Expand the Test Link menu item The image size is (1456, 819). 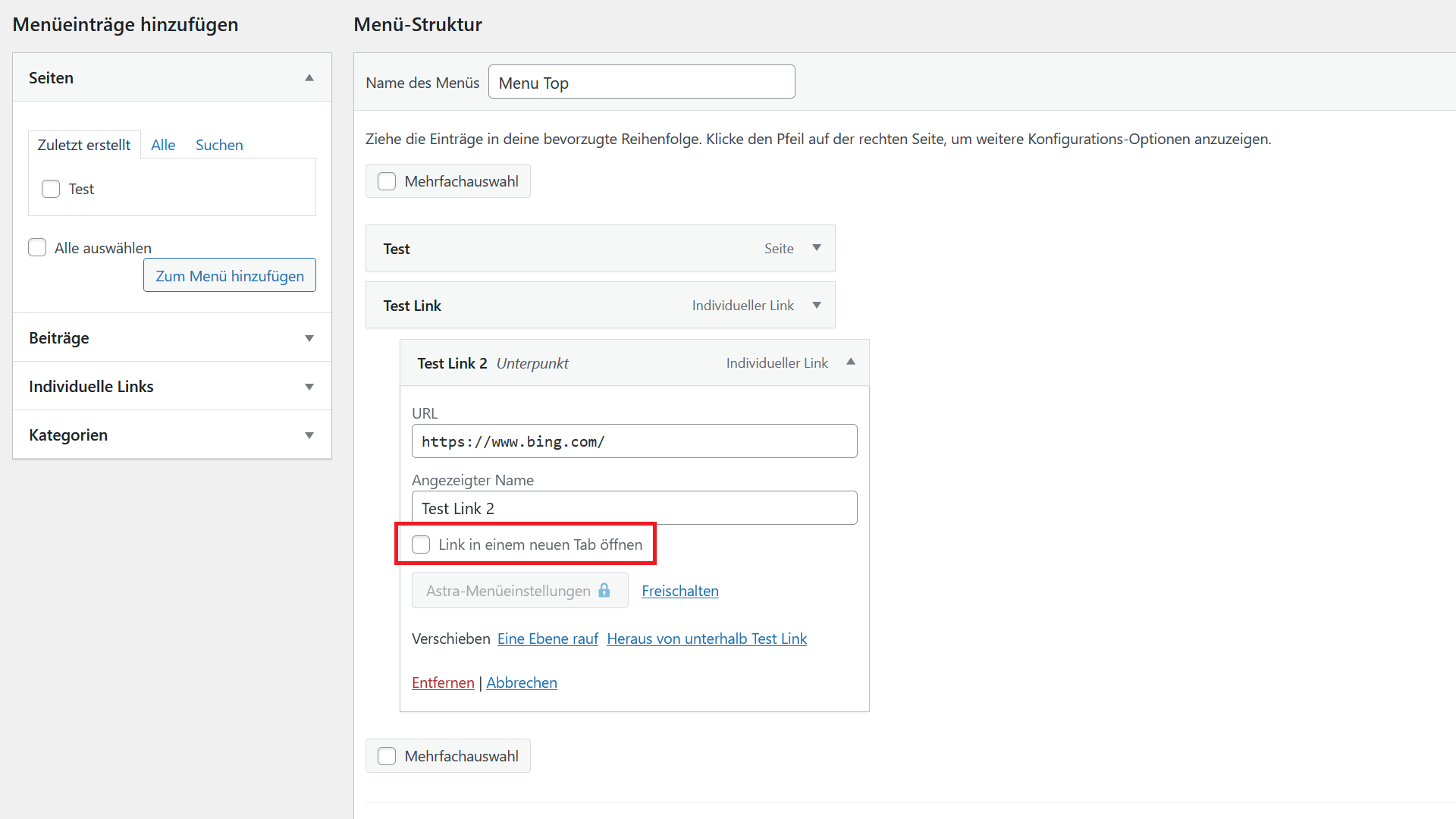(817, 305)
